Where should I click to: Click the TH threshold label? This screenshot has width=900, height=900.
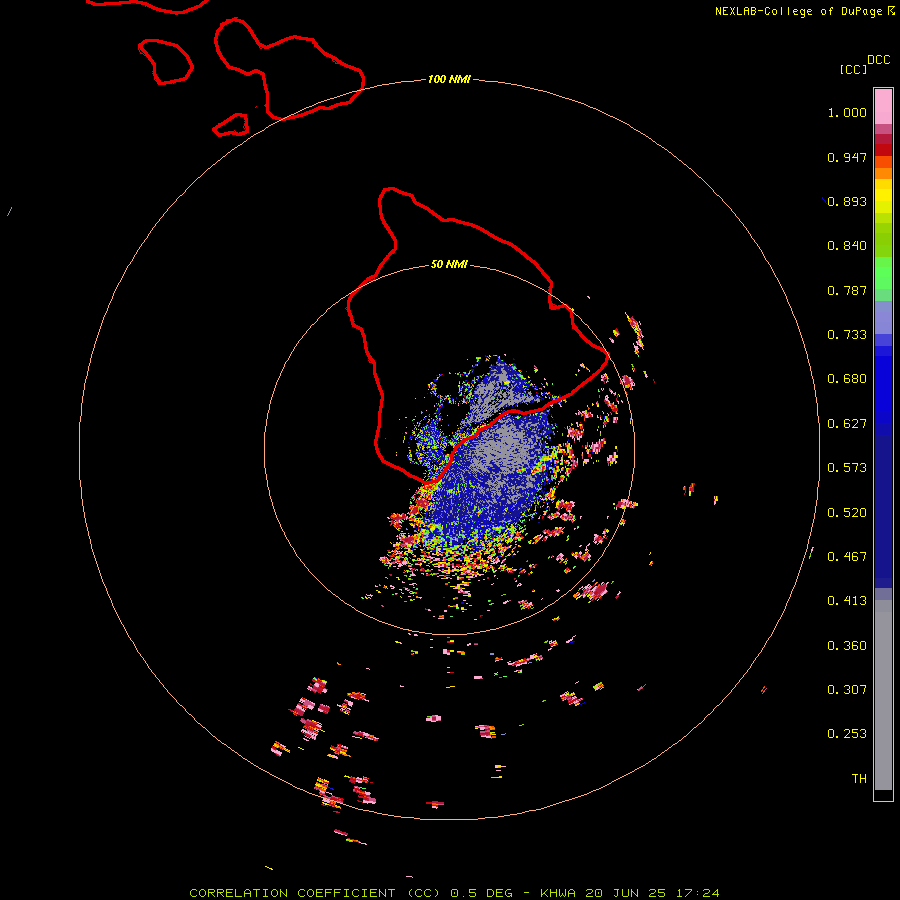tap(859, 779)
